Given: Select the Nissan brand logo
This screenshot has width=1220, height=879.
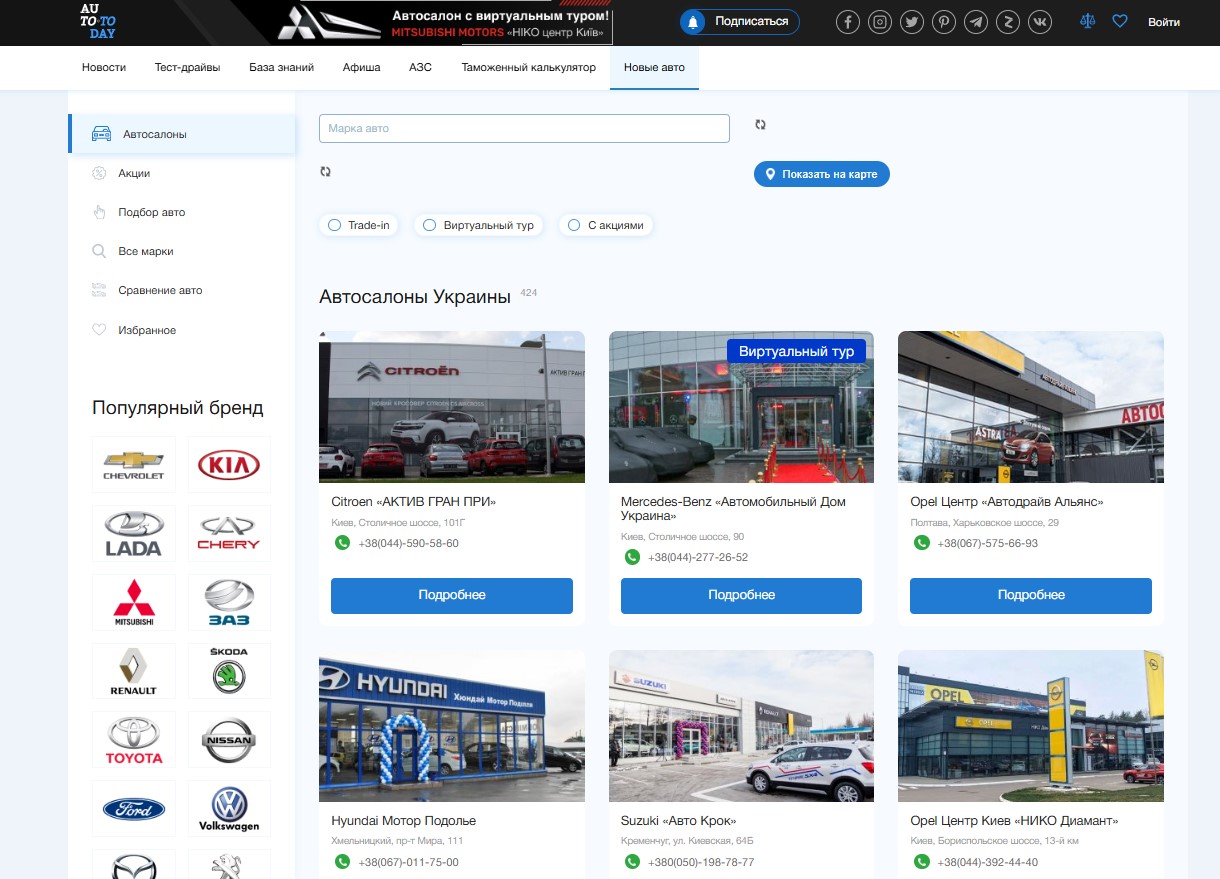Looking at the screenshot, I should point(229,740).
